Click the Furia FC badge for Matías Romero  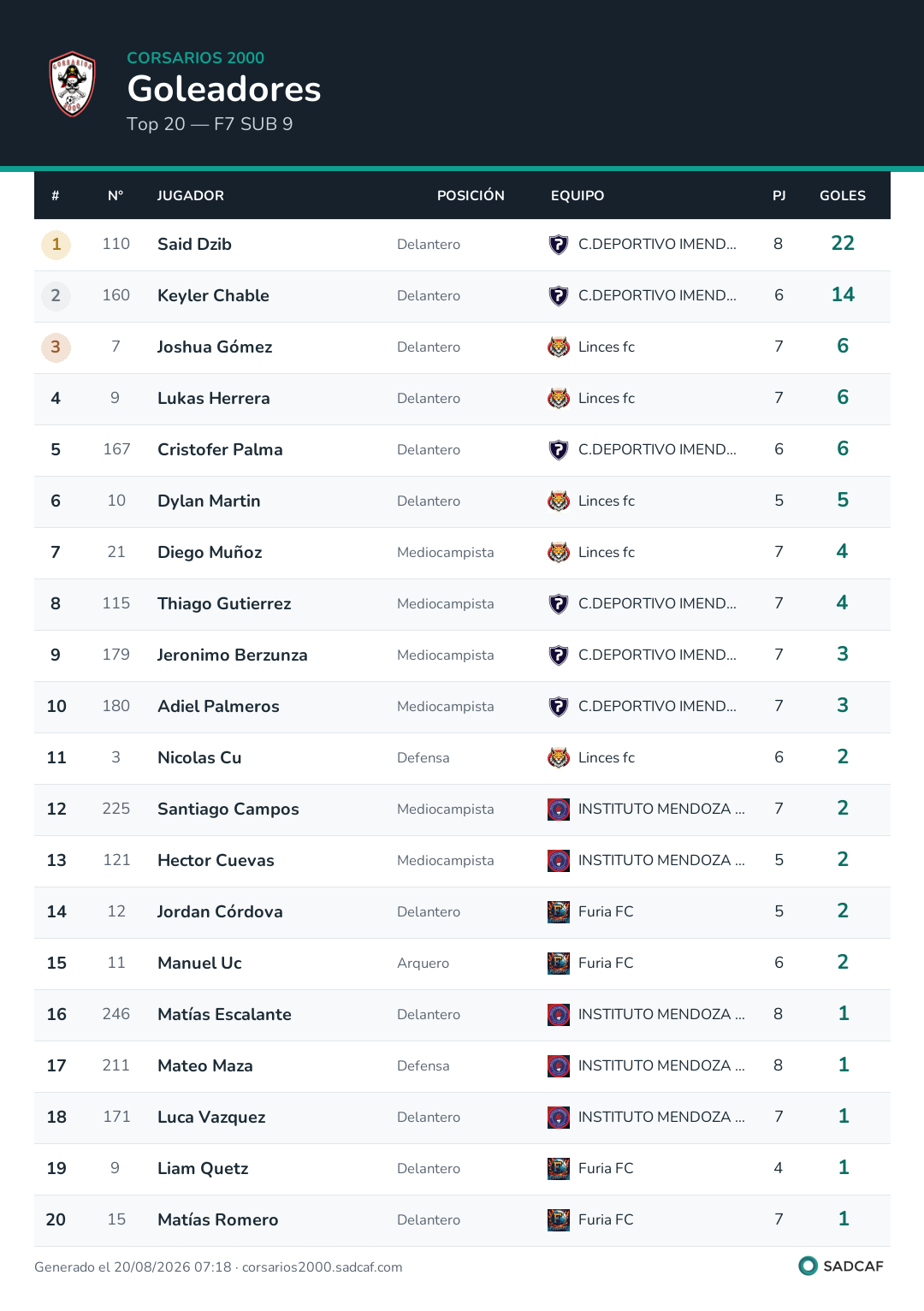tap(559, 1220)
